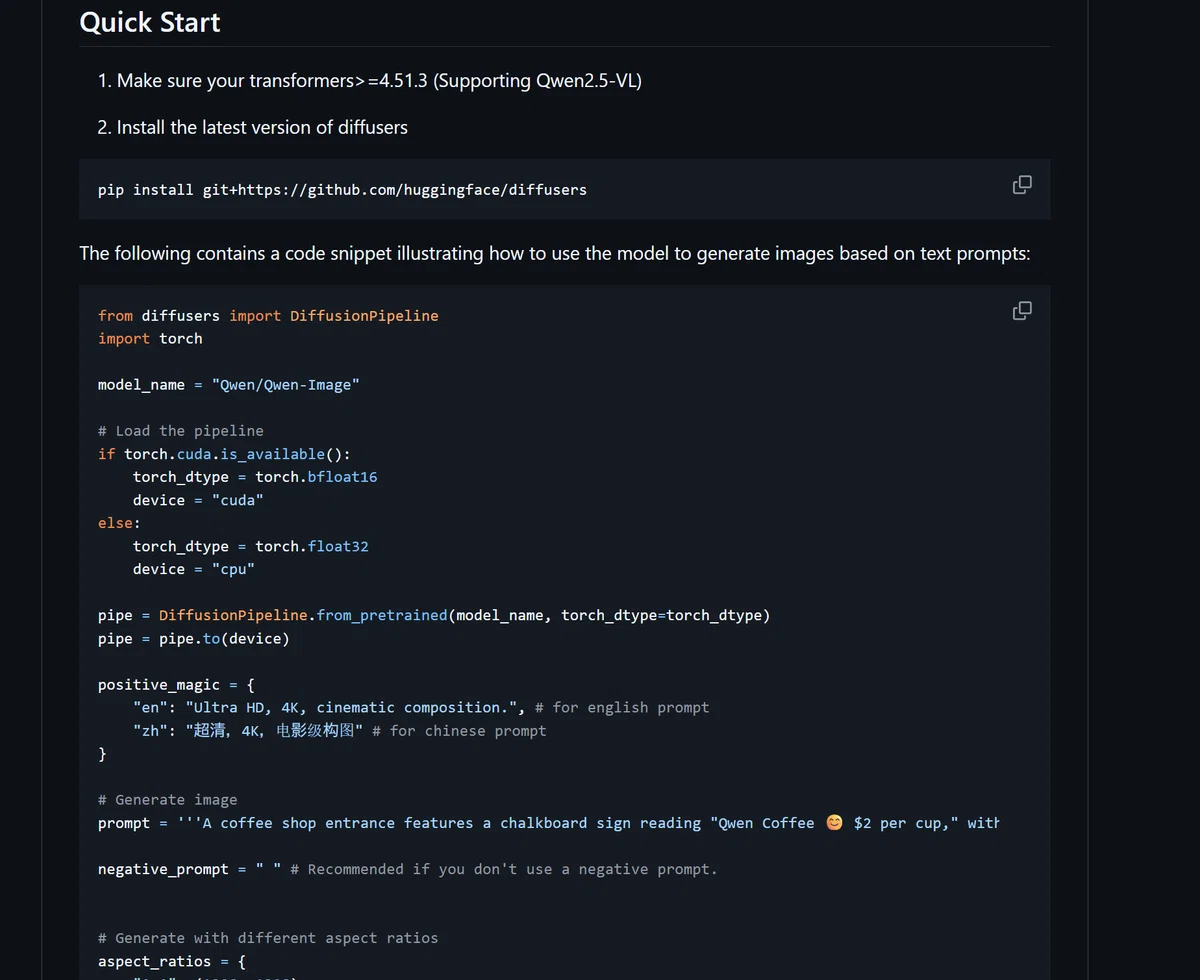Image resolution: width=1200 pixels, height=980 pixels.
Task: Click the 'if torch.cuda.is_available():' line
Action: click(x=225, y=453)
